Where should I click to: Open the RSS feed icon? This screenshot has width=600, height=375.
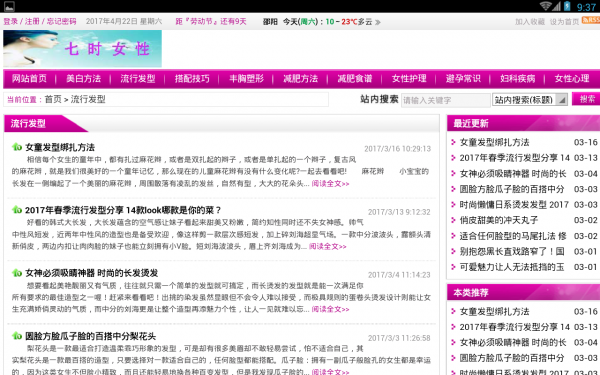click(591, 20)
